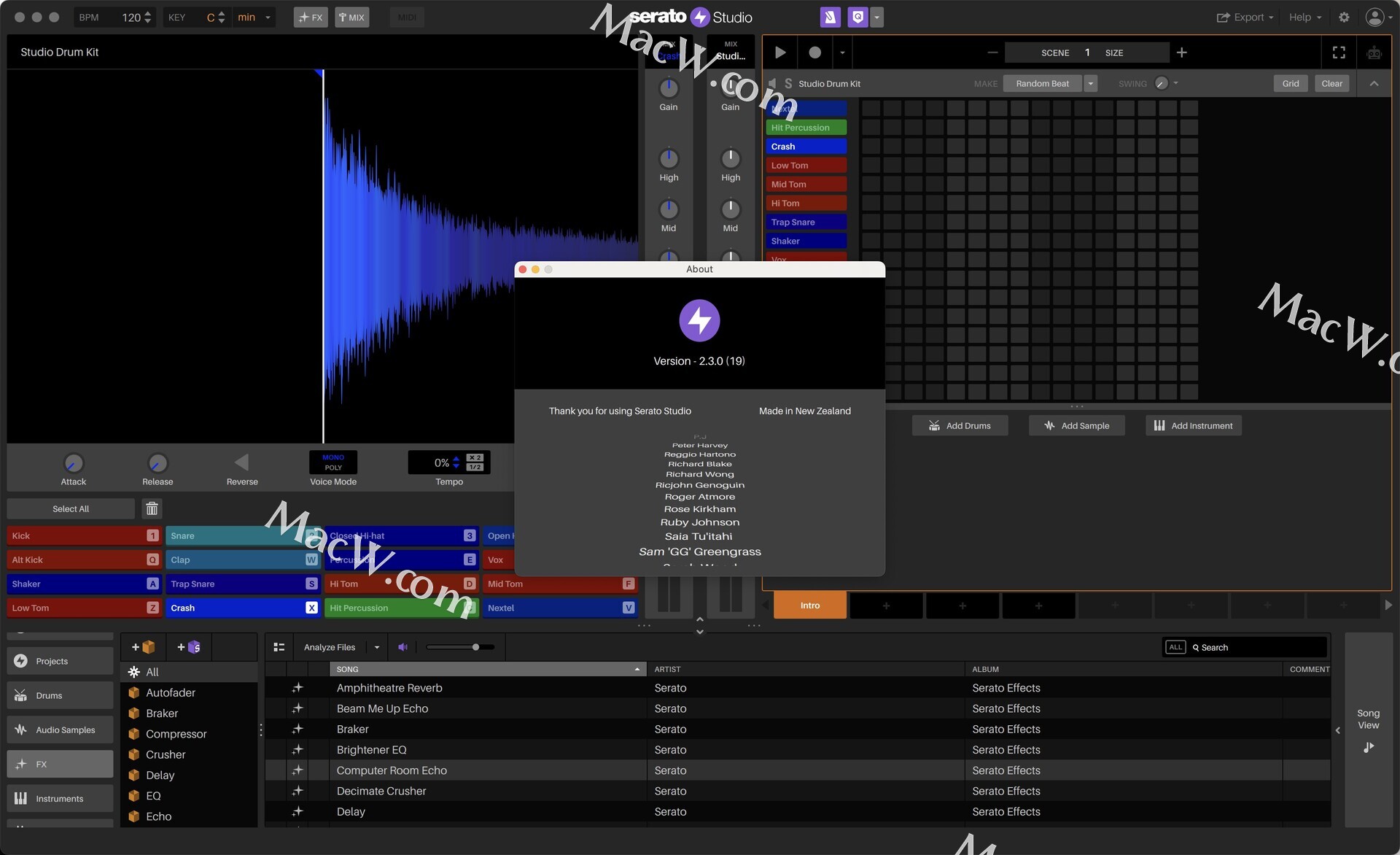
Task: Toggle the Mono/Poly Voice Mode switch
Action: (333, 463)
